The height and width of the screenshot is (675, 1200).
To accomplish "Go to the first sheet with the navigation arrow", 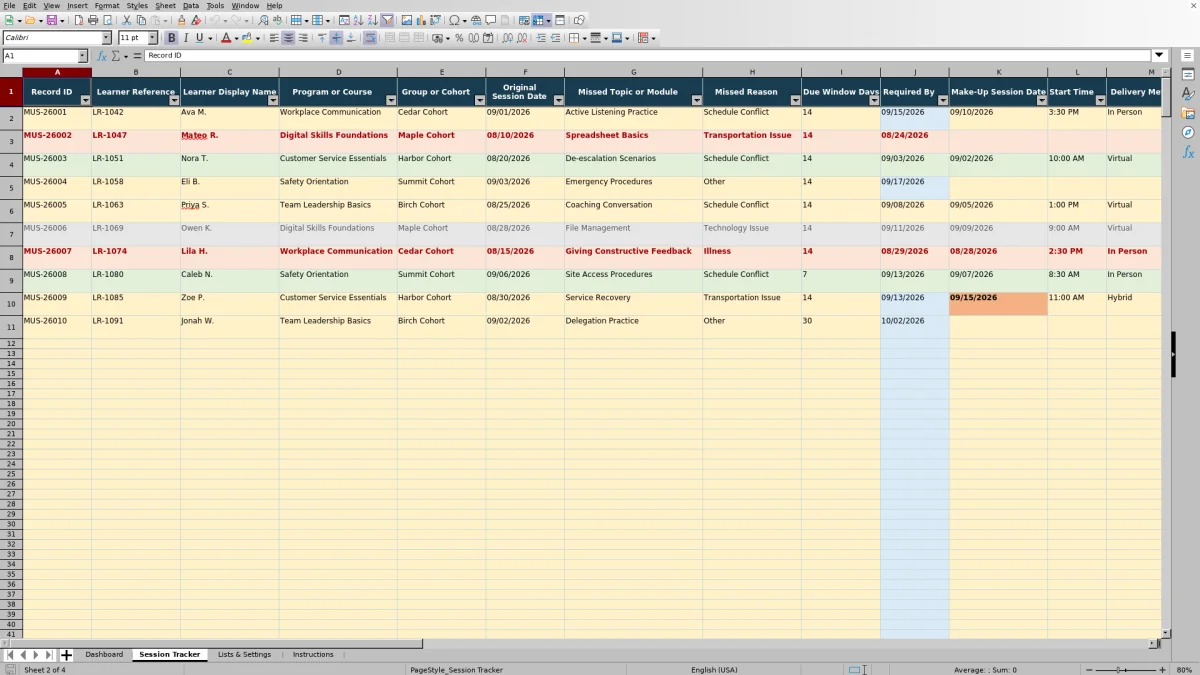I will tap(9, 655).
